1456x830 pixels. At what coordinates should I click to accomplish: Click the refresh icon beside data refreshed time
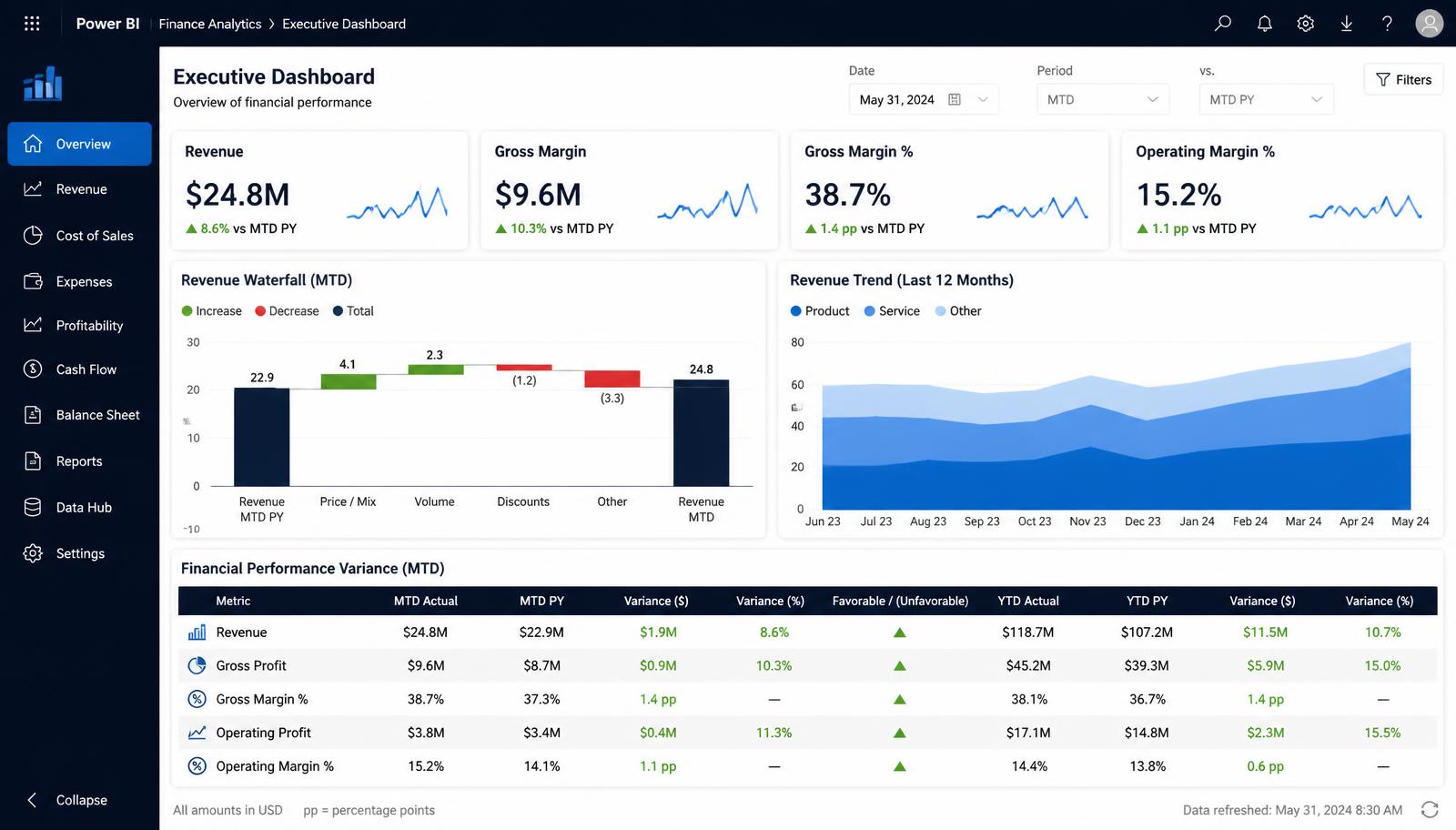1430,810
